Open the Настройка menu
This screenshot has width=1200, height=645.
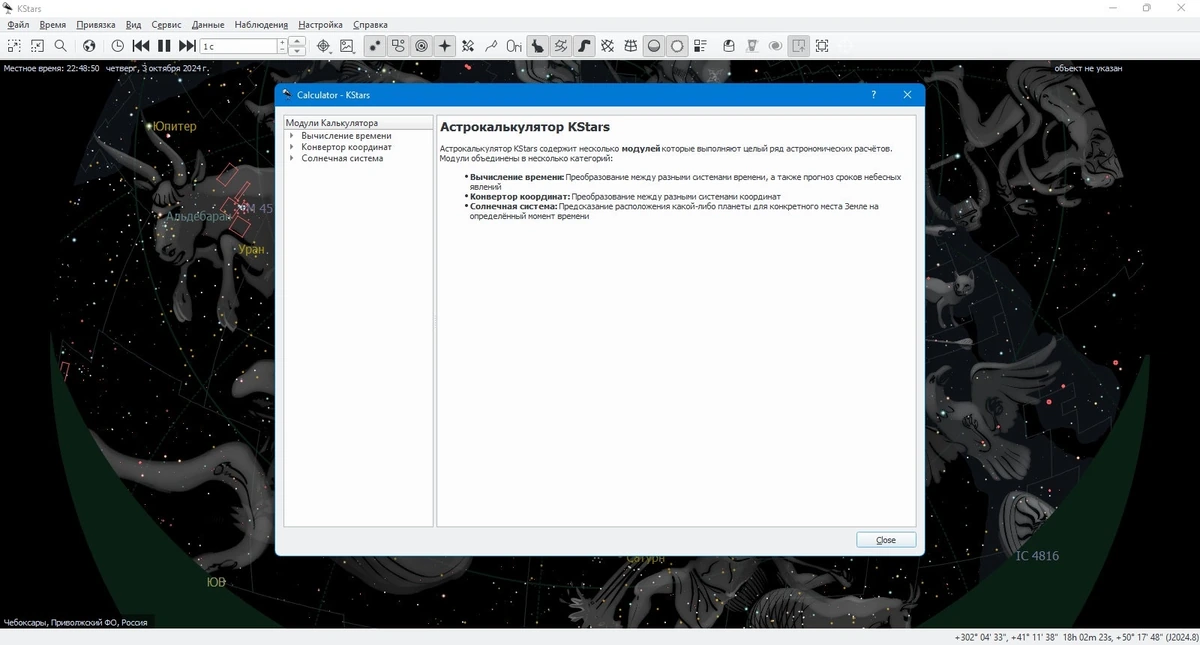pyautogui.click(x=320, y=24)
